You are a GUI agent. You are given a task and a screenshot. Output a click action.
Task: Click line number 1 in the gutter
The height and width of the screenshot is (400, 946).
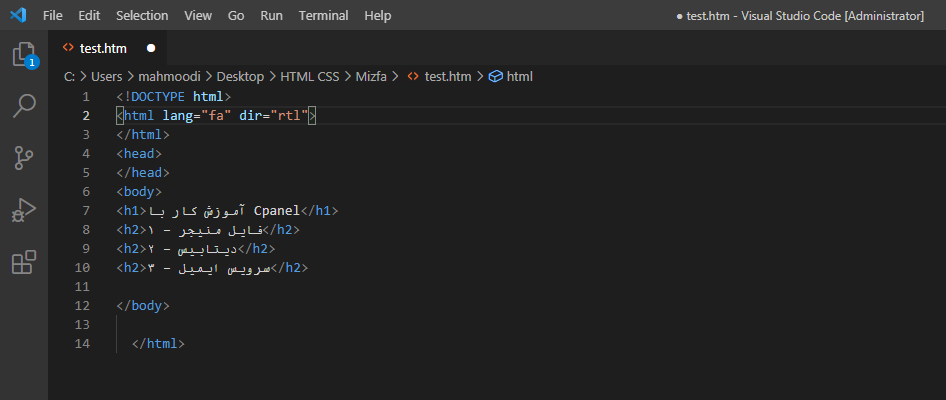[x=86, y=97]
